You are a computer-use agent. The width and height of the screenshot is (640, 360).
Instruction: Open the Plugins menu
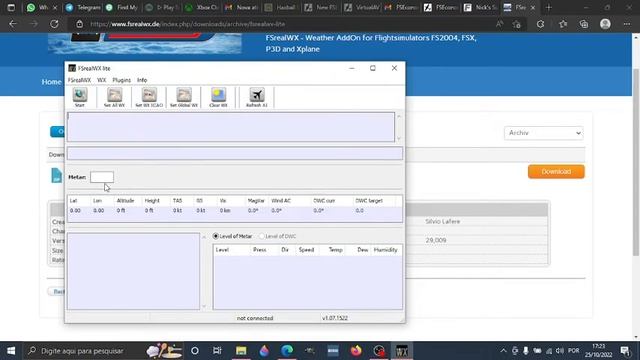click(122, 80)
